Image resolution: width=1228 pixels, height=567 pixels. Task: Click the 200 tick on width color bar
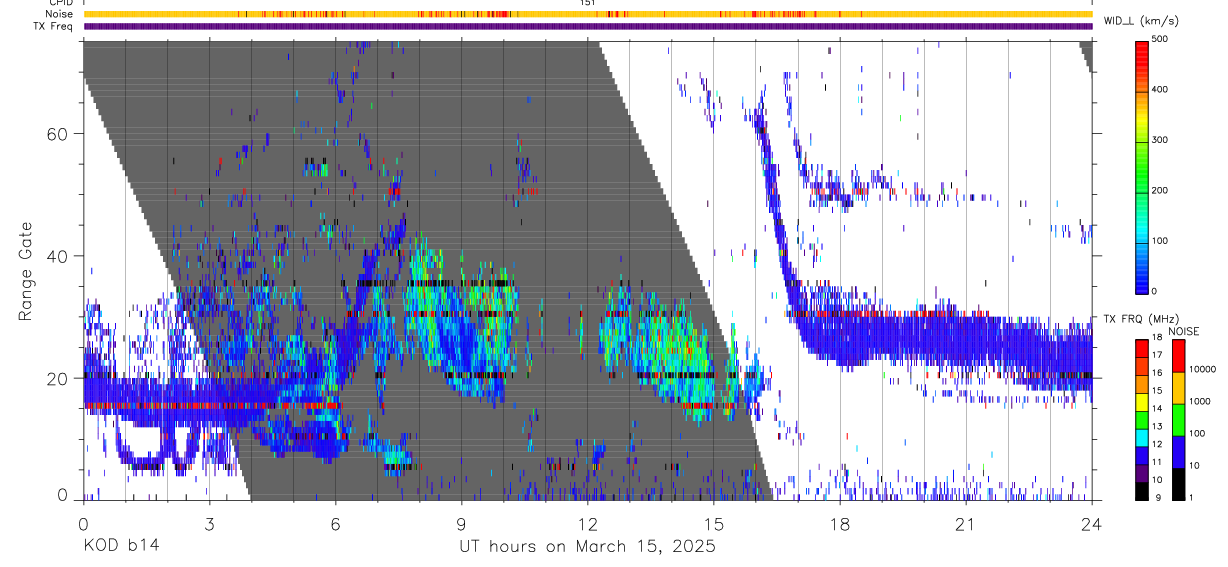[1161, 190]
